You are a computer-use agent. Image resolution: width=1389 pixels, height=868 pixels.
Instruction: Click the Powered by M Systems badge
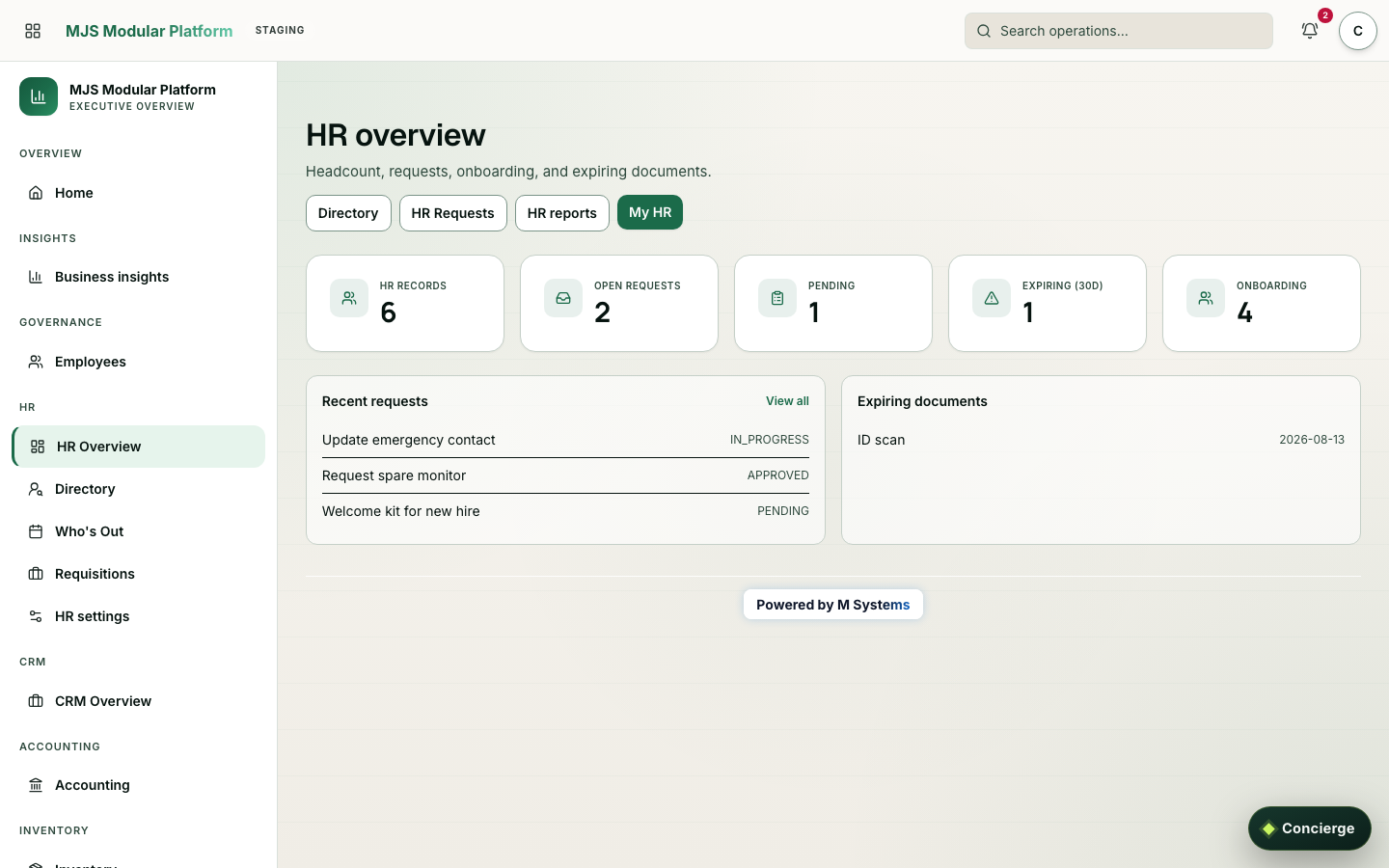(833, 605)
